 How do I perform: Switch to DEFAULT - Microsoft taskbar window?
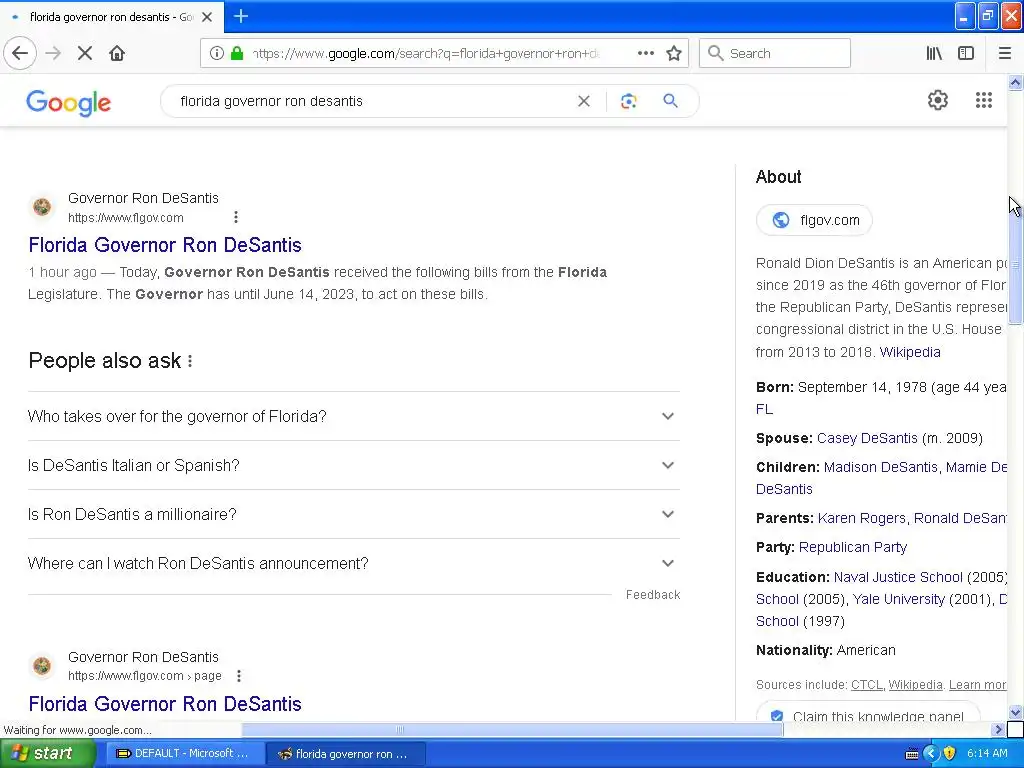coord(183,754)
